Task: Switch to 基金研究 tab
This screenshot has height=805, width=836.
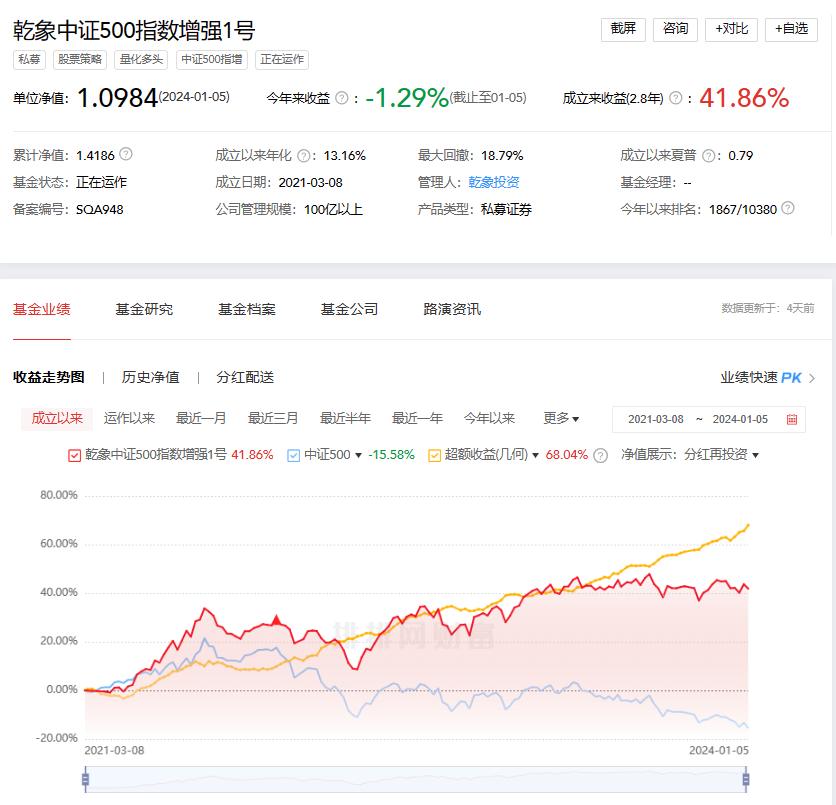Action: (x=144, y=309)
